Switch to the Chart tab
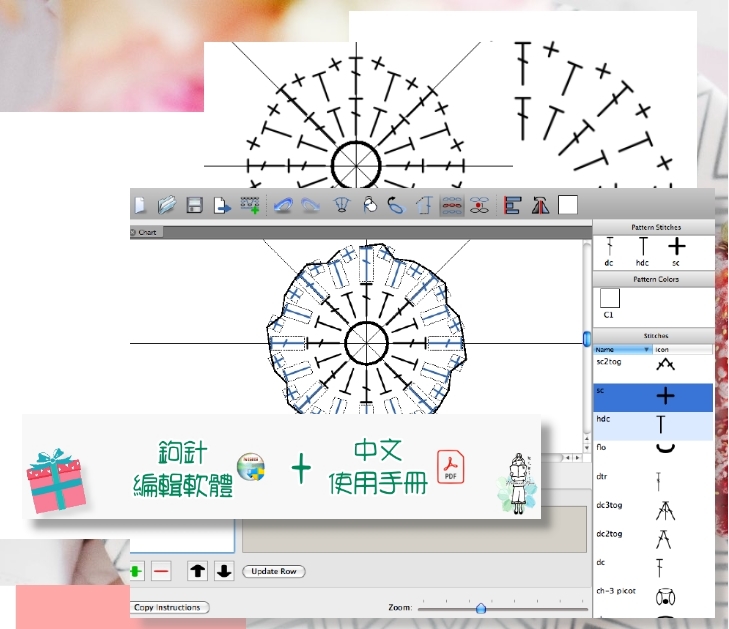 (146, 232)
